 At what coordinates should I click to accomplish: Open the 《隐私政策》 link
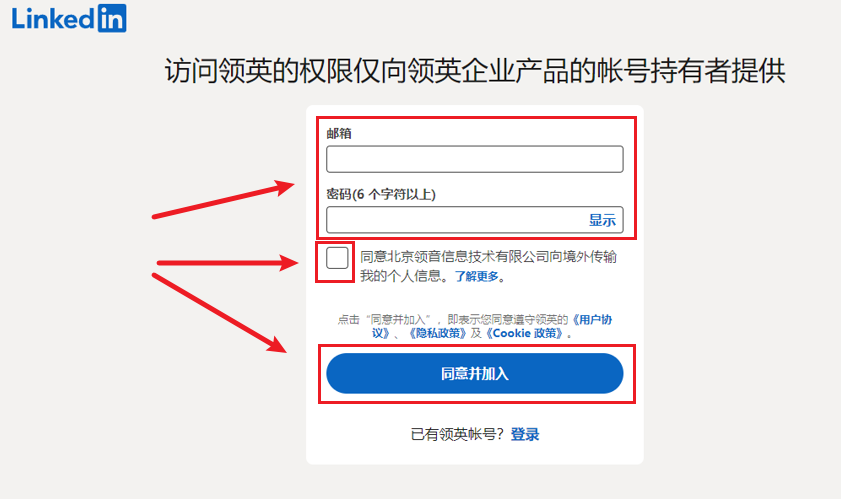437,333
